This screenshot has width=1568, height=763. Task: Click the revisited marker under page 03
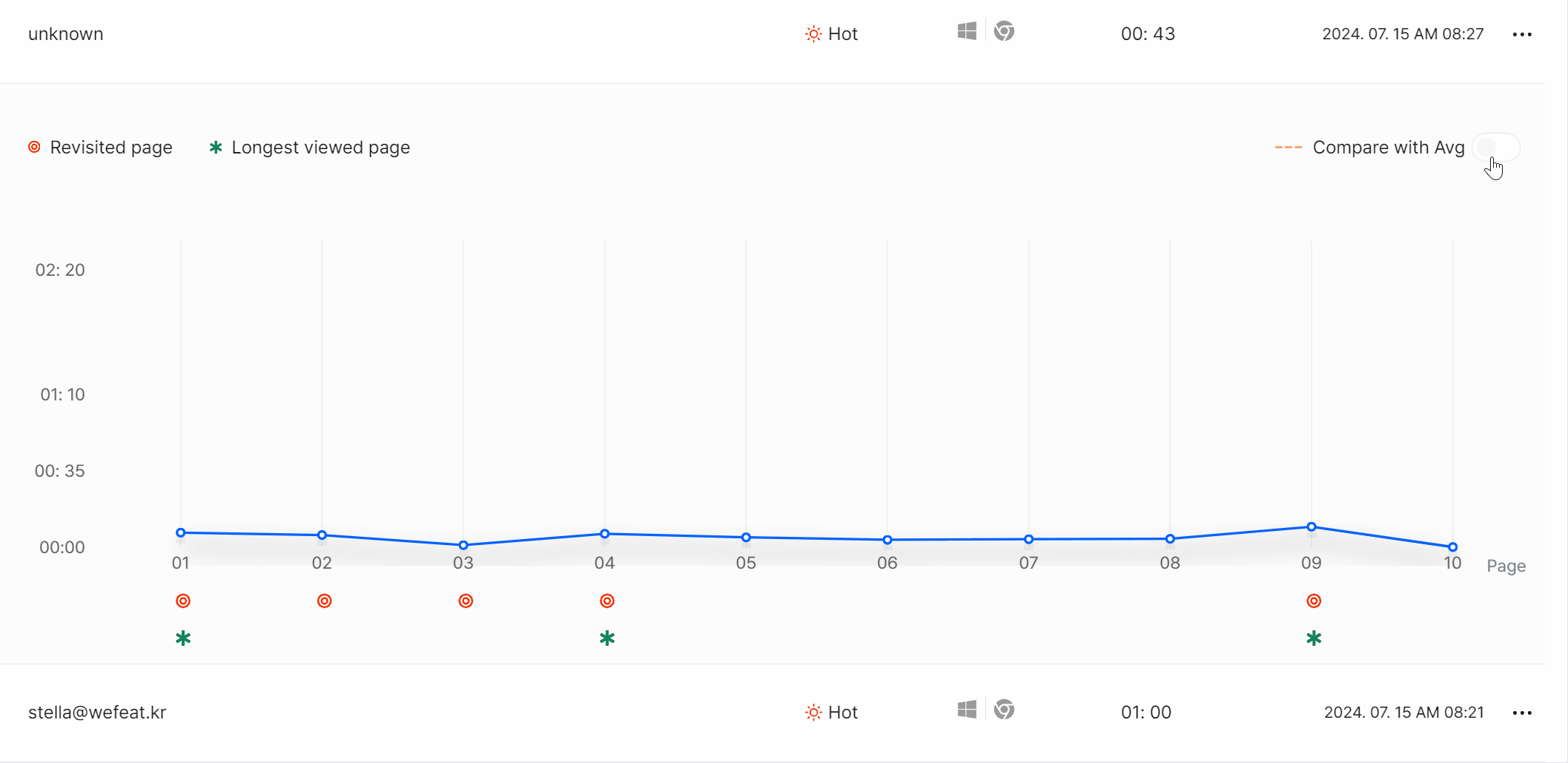(466, 601)
